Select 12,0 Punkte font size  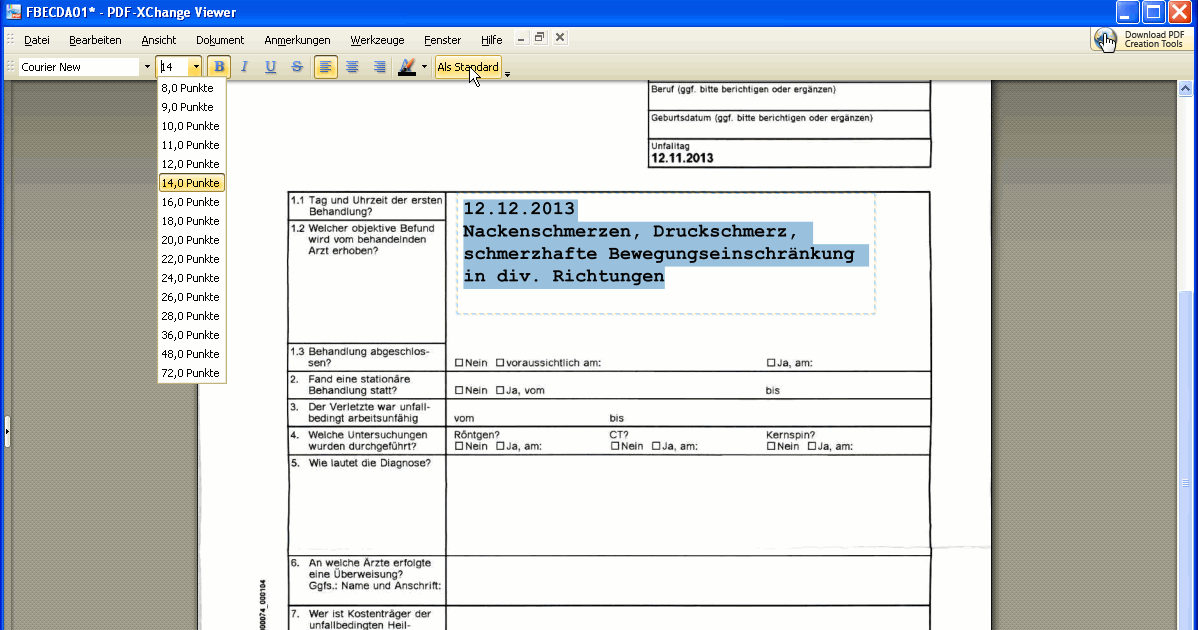click(191, 164)
